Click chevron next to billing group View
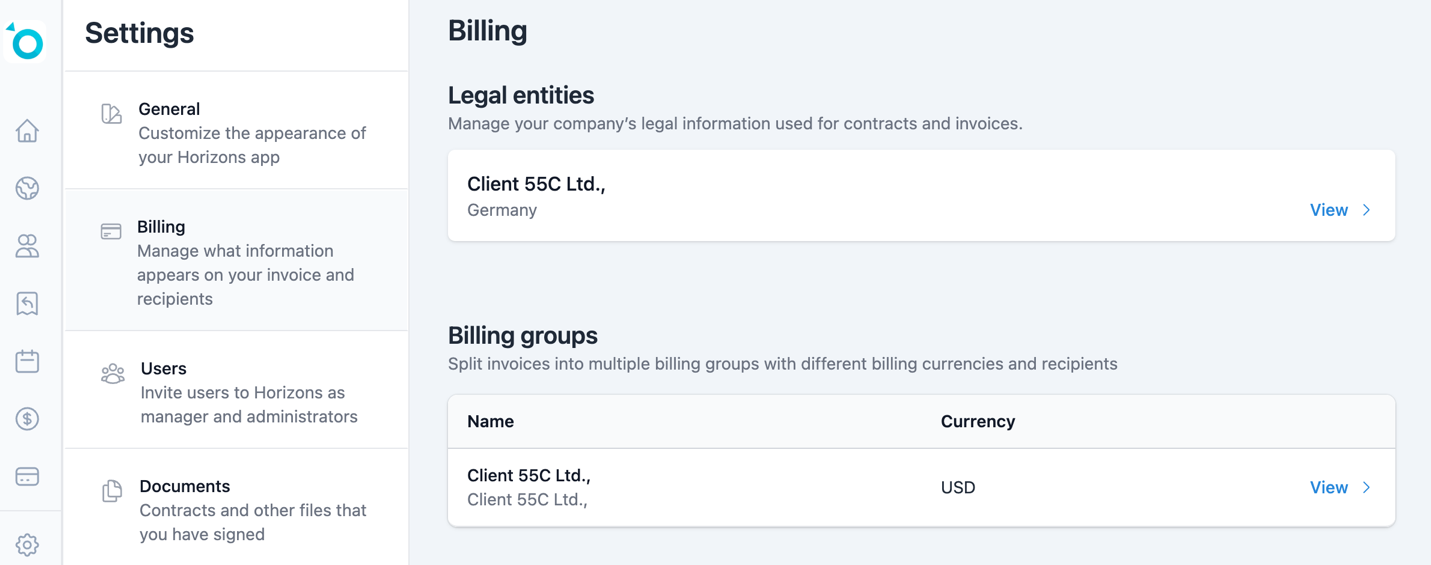This screenshot has height=565, width=1431. pyautogui.click(x=1367, y=488)
